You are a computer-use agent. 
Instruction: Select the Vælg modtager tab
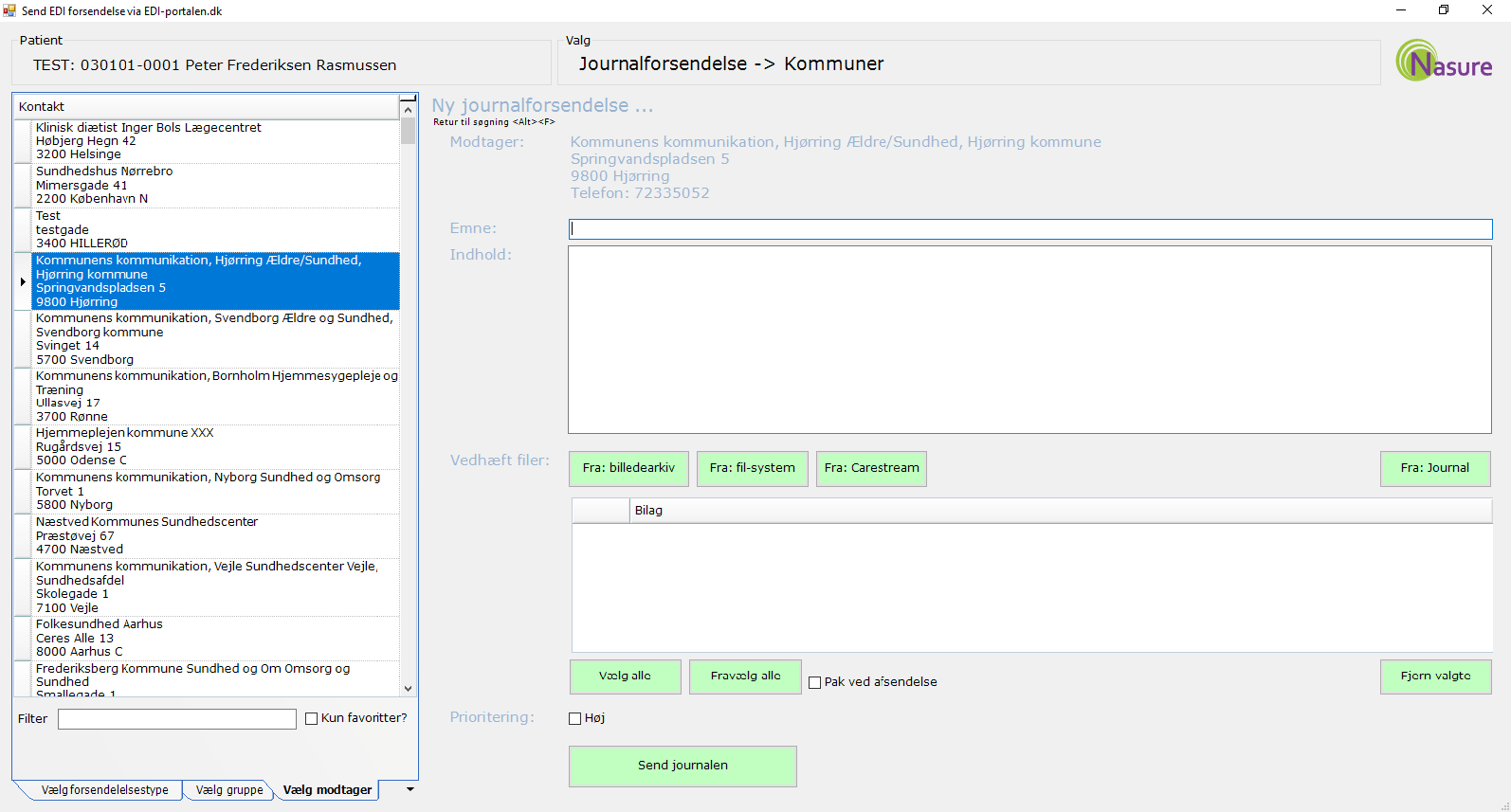[x=327, y=790]
